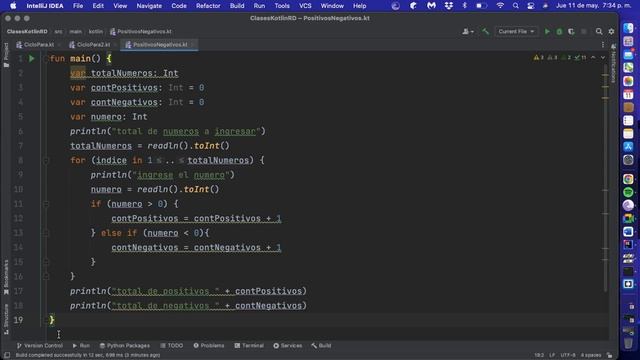Image resolution: width=640 pixels, height=360 pixels.
Task: Open the Code With Me user icon
Action: [467, 31]
